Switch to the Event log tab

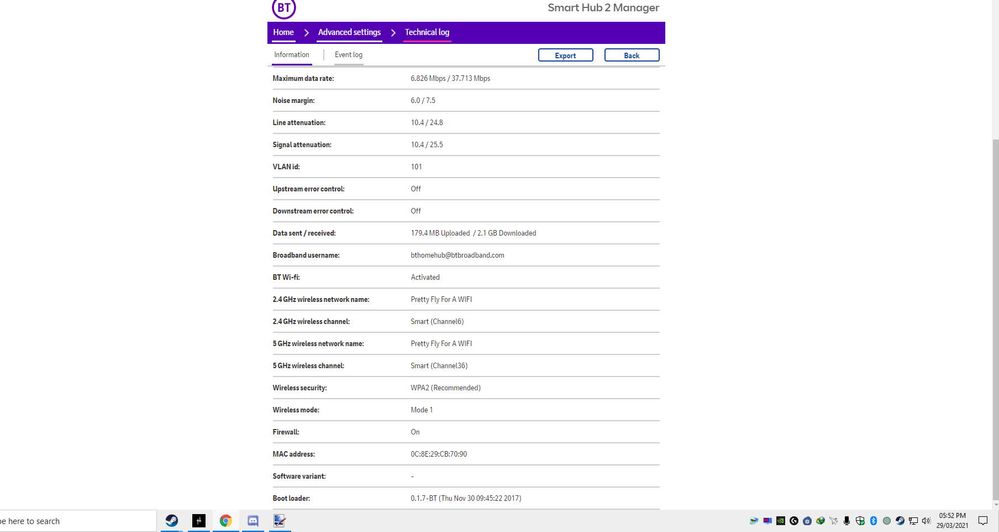tap(348, 55)
